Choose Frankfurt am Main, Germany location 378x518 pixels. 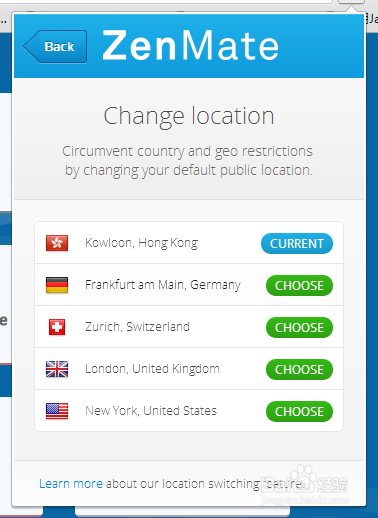[299, 285]
